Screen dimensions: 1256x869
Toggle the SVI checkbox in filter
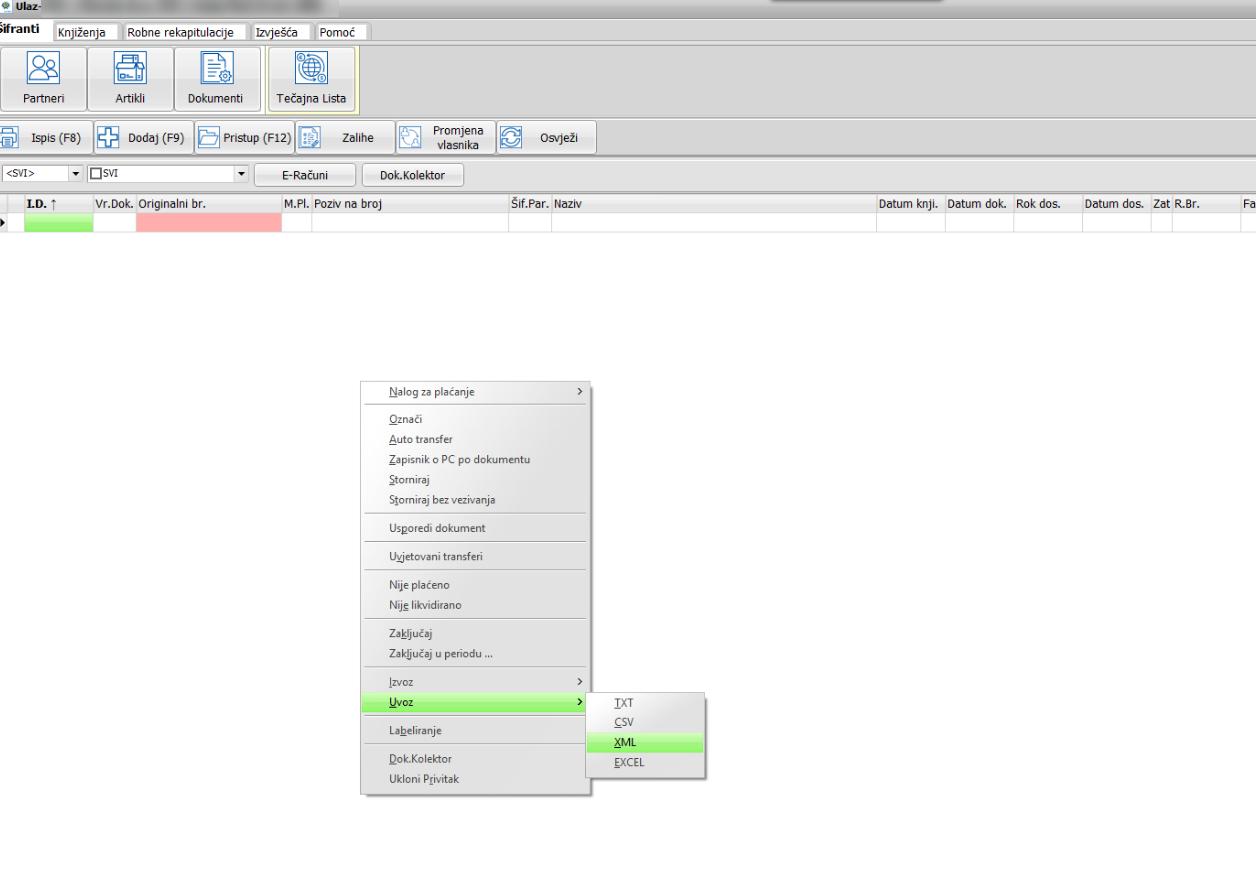point(96,174)
